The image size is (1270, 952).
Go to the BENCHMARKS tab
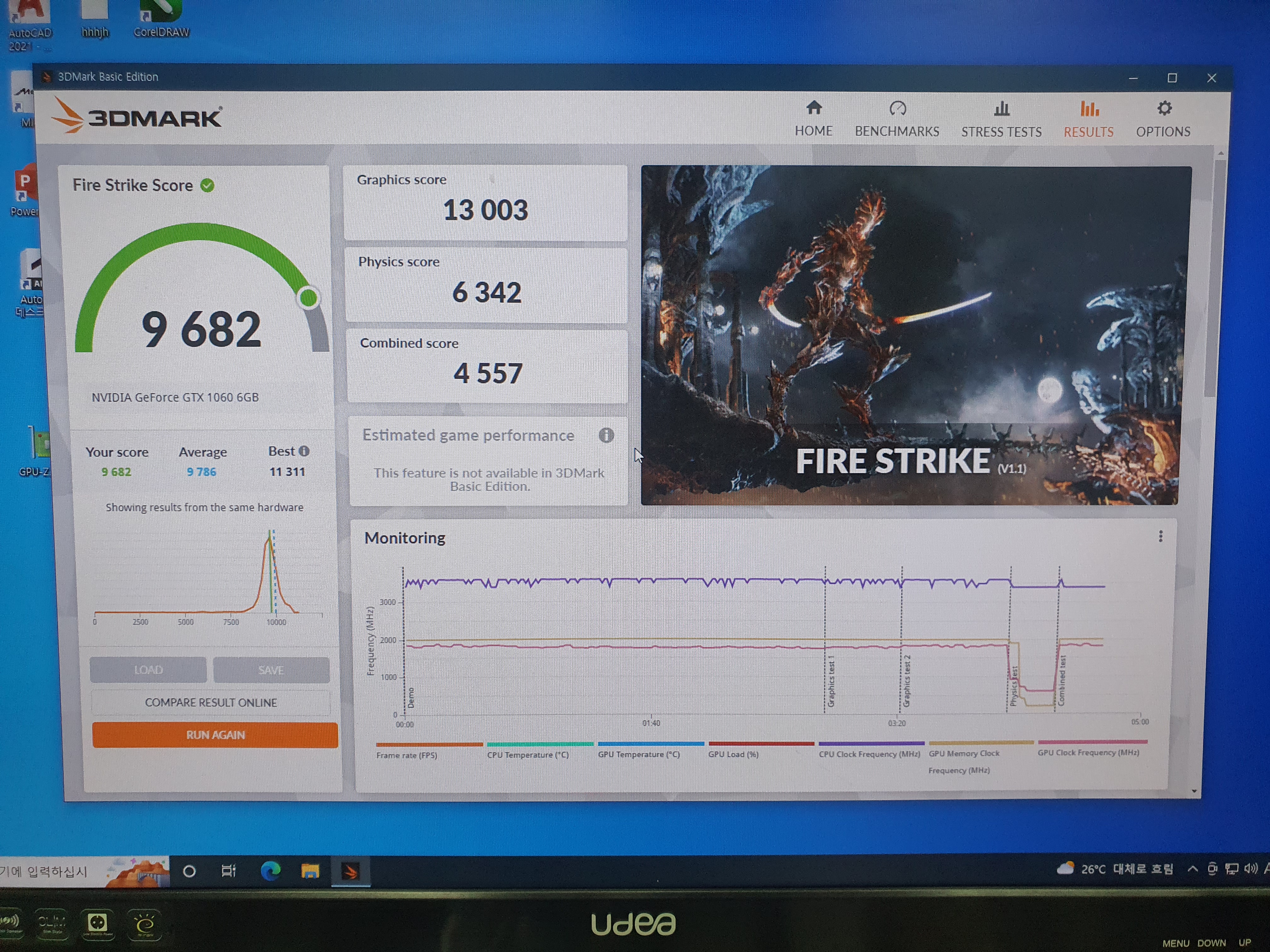coord(897,119)
